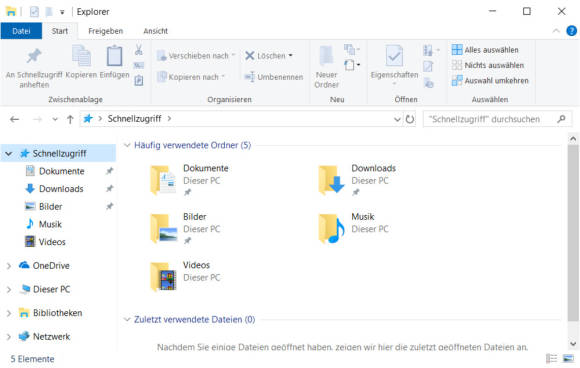The width and height of the screenshot is (580, 368).
Task: Open the Ansicht ribbon tab
Action: (155, 31)
